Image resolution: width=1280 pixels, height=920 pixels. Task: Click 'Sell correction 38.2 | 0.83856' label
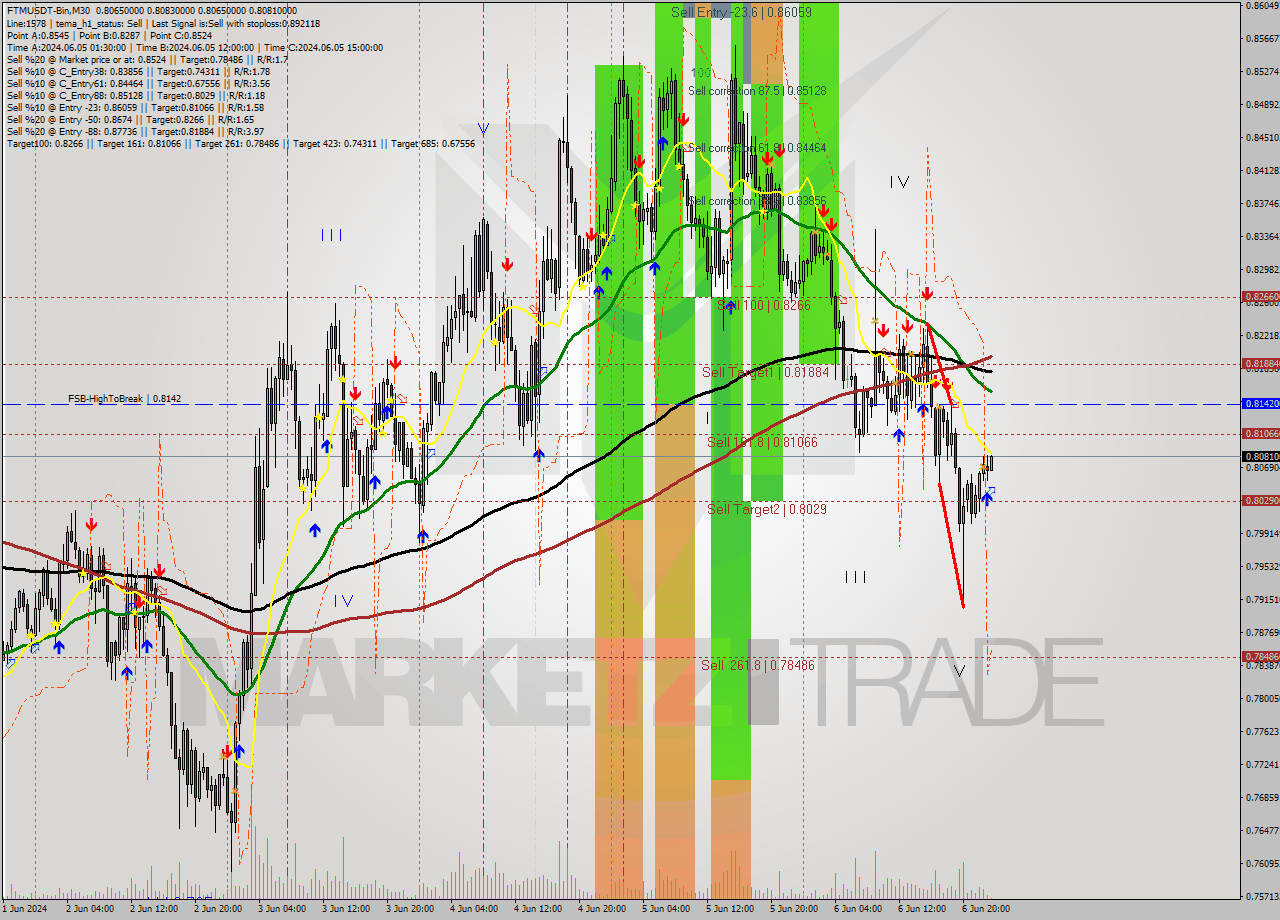coord(757,201)
